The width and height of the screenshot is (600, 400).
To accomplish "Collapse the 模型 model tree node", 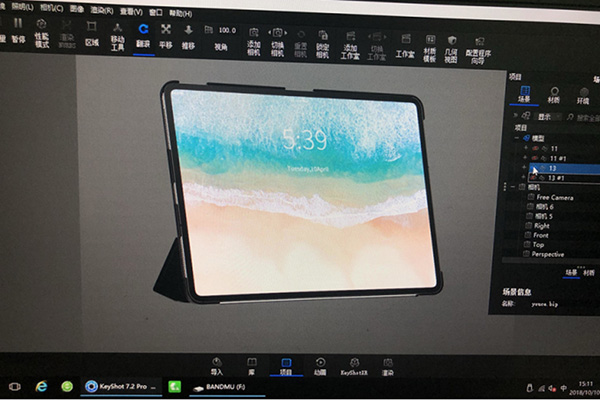I will [x=517, y=137].
